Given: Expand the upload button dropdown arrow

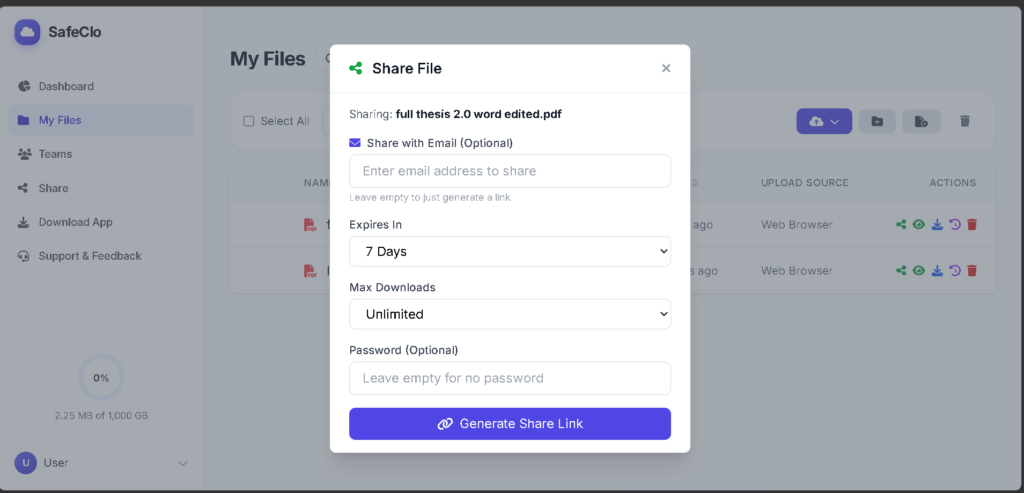Looking at the screenshot, I should pos(835,121).
